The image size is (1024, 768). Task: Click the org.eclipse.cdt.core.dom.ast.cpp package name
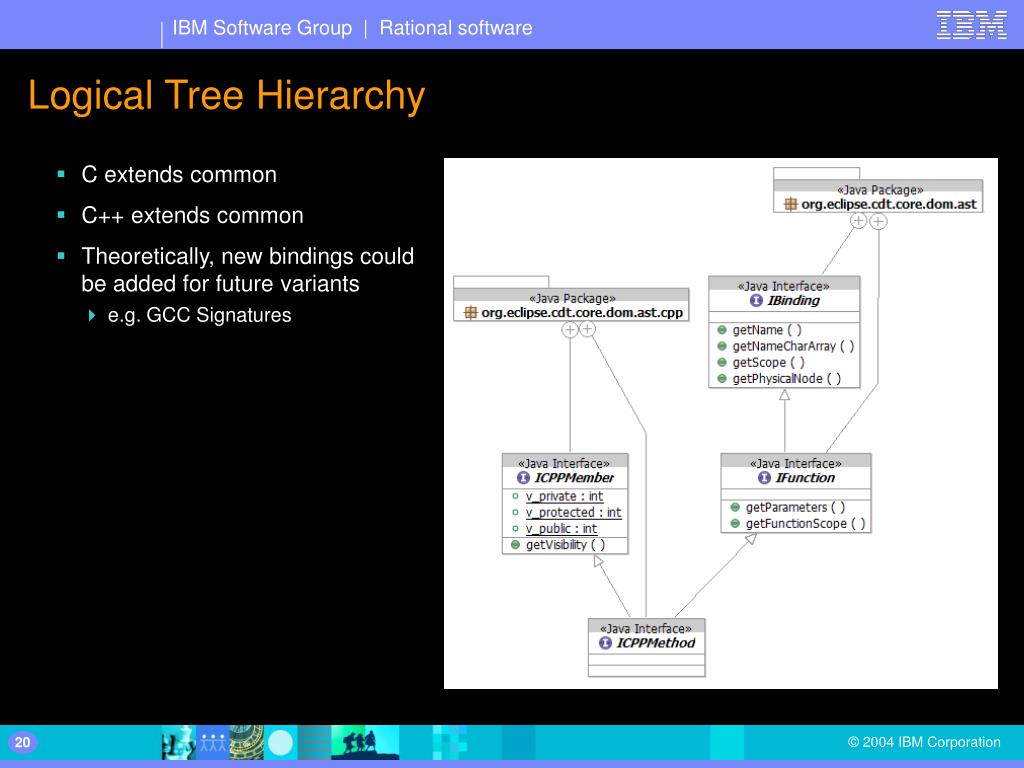[582, 313]
